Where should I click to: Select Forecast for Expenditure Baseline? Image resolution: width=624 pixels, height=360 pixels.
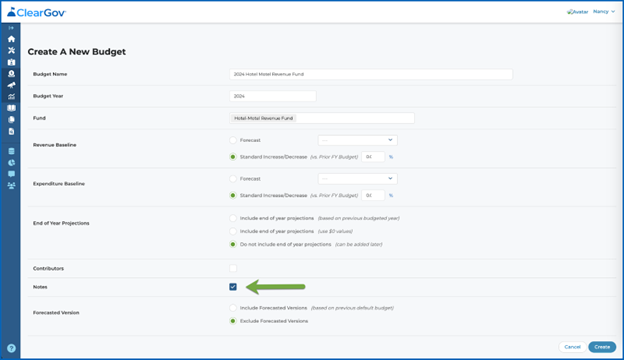pos(233,179)
